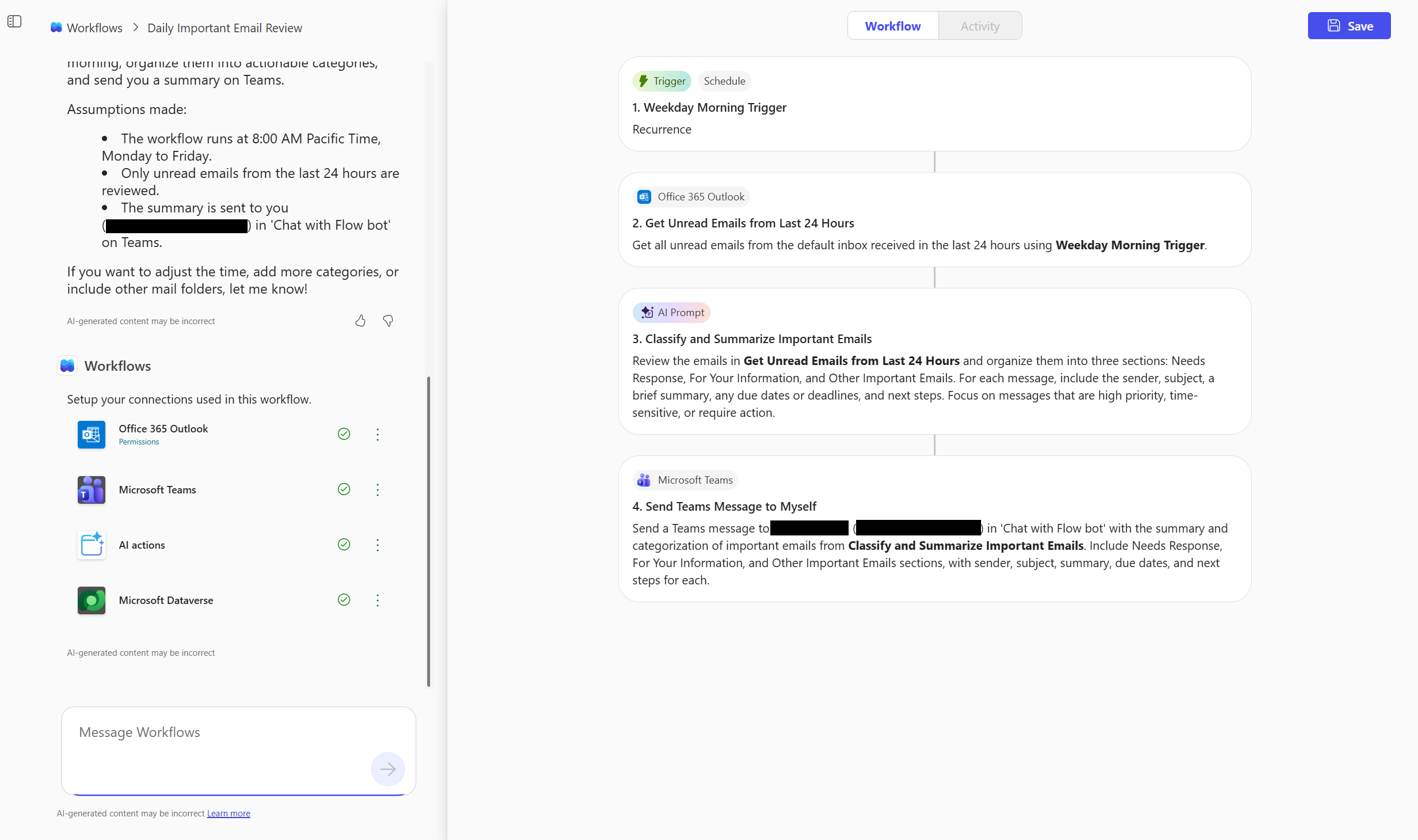This screenshot has height=840, width=1418.
Task: Click the green checkmark beside Microsoft Teams
Action: click(x=344, y=489)
